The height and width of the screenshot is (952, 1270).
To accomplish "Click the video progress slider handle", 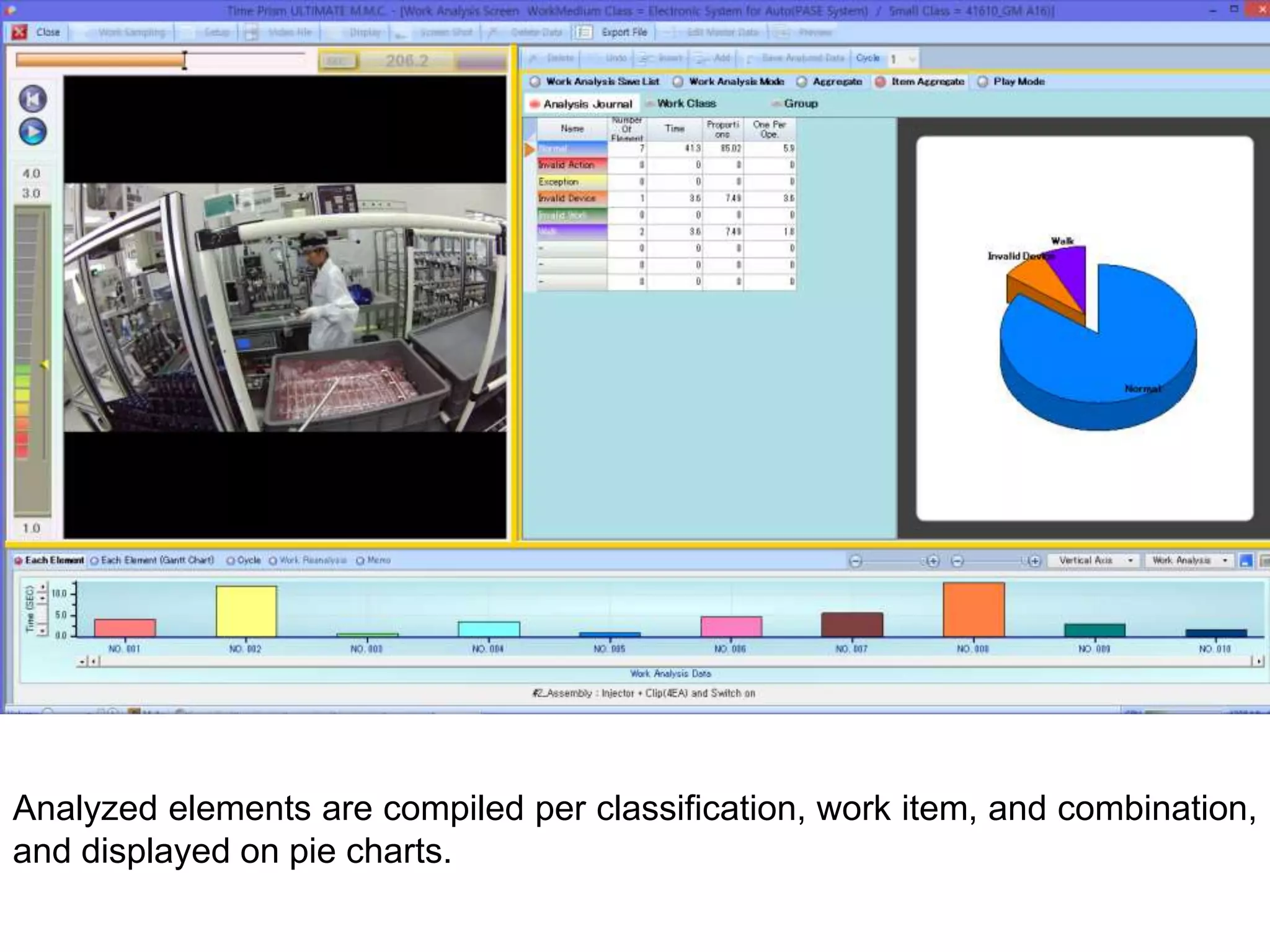I will pos(184,60).
